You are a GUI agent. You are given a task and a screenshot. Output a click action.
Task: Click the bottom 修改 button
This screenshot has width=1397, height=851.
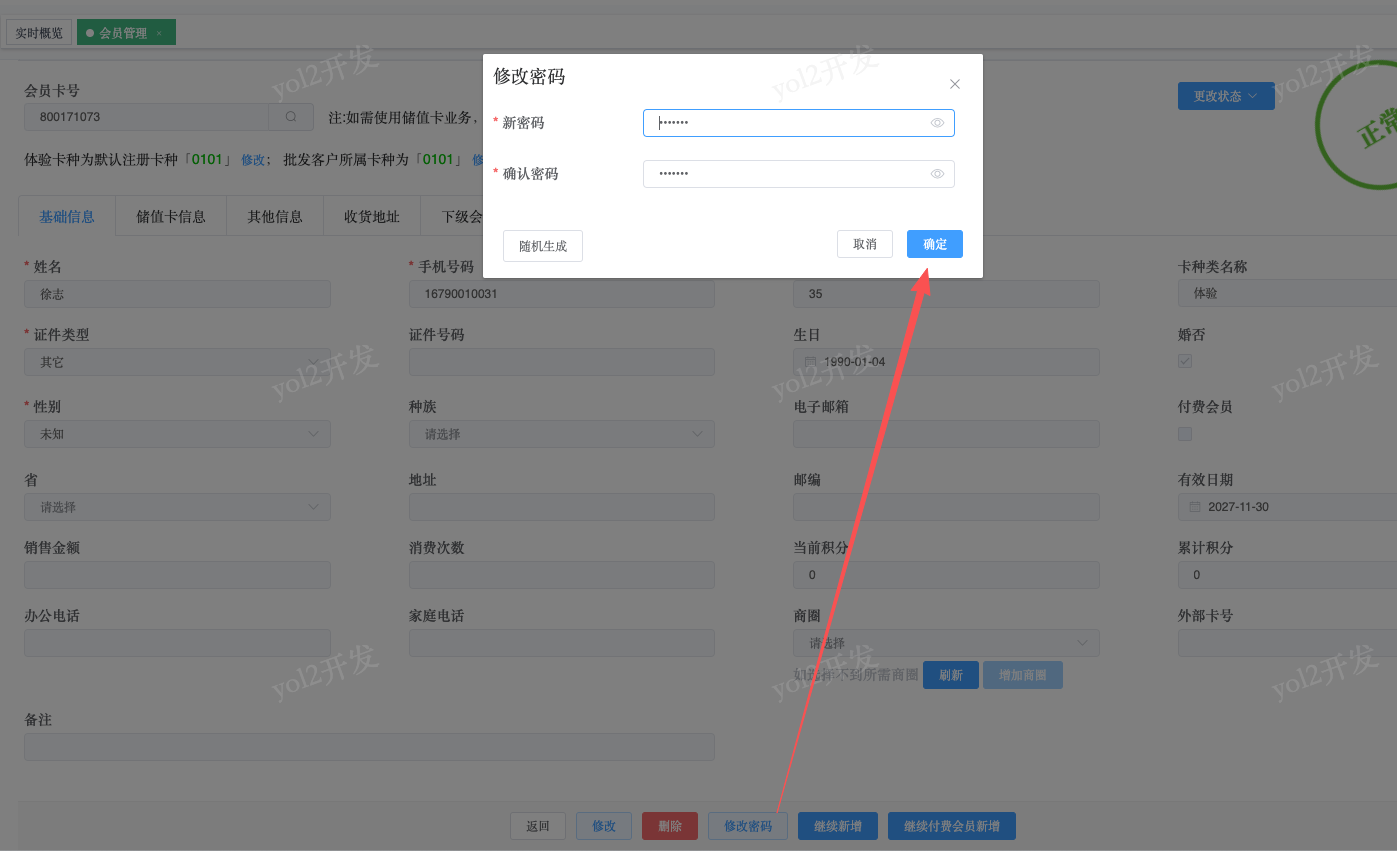click(x=604, y=826)
